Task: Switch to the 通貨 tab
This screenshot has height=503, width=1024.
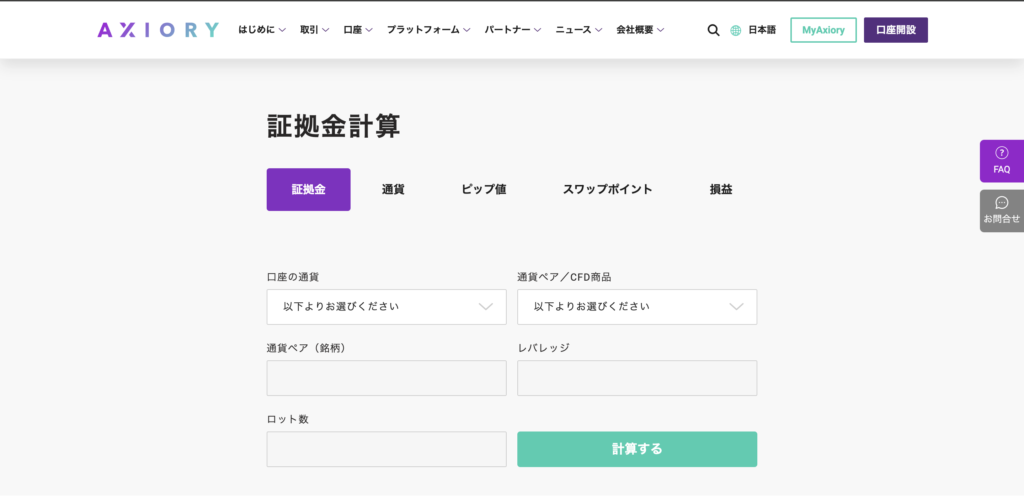Action: pos(393,189)
